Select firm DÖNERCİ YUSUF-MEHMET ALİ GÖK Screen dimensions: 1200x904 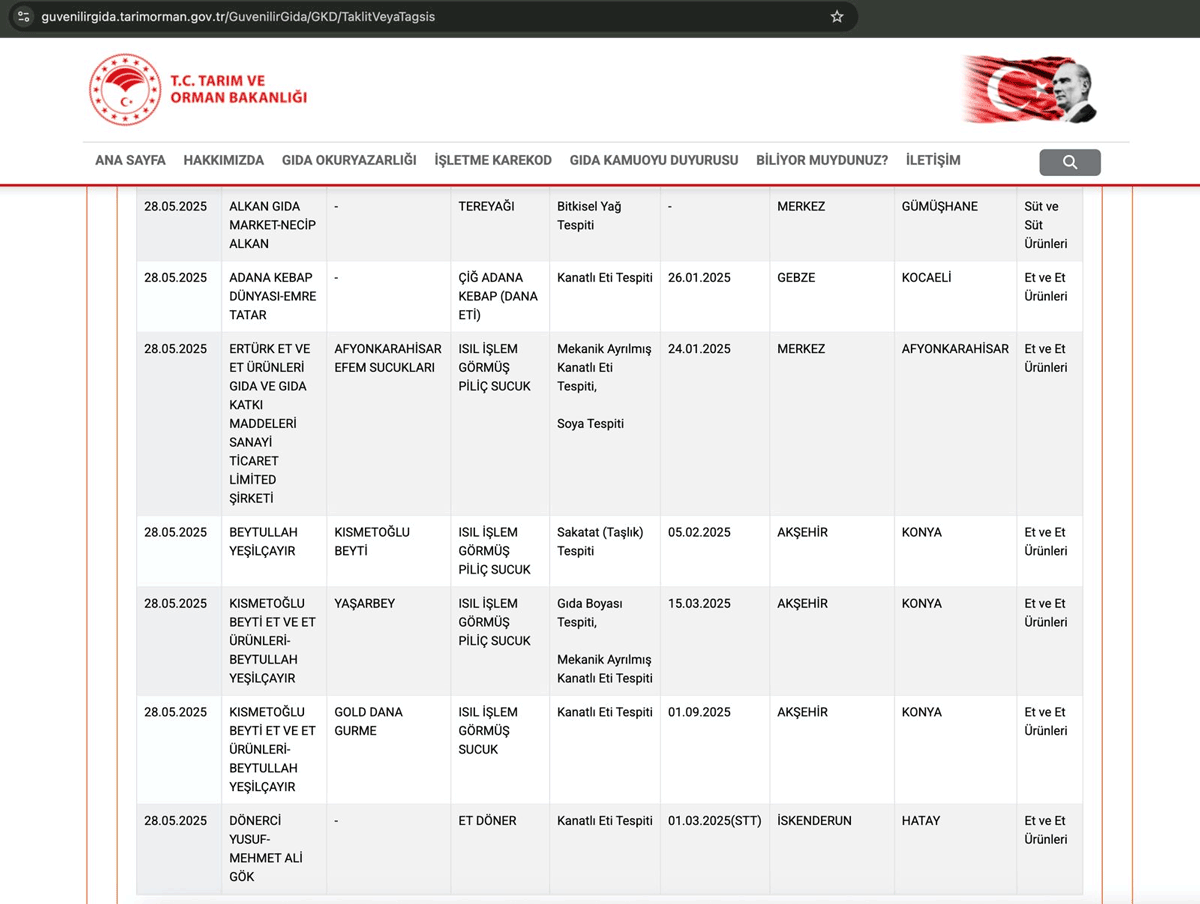[x=266, y=849]
